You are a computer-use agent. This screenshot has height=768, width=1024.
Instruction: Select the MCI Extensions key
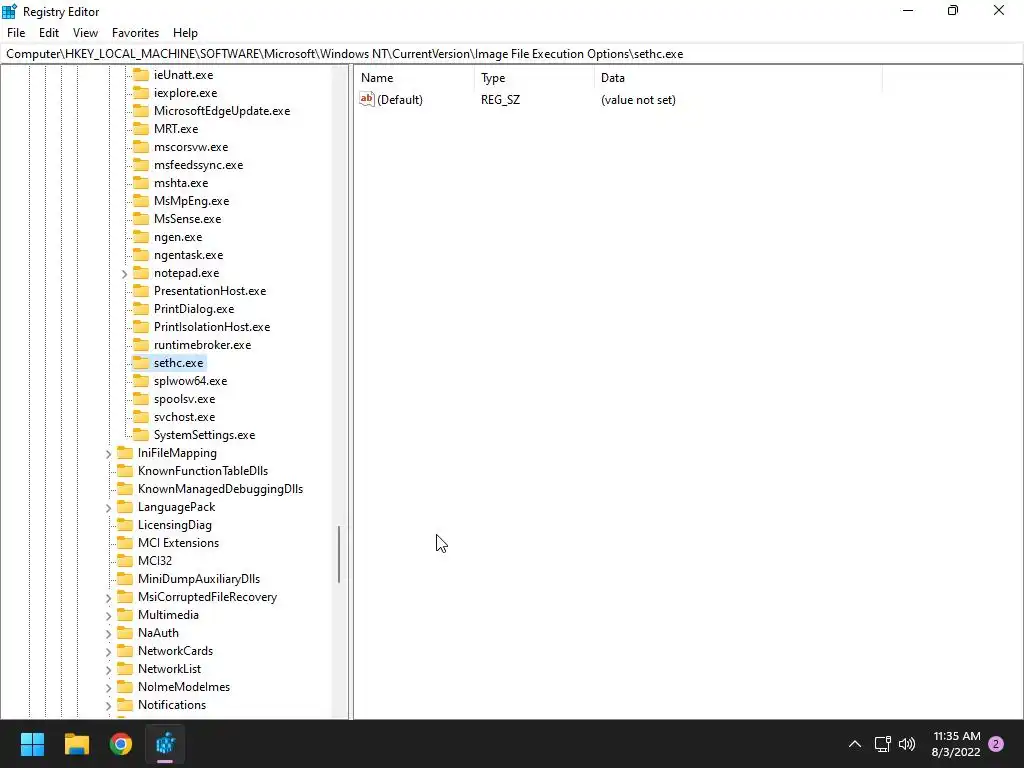(178, 543)
